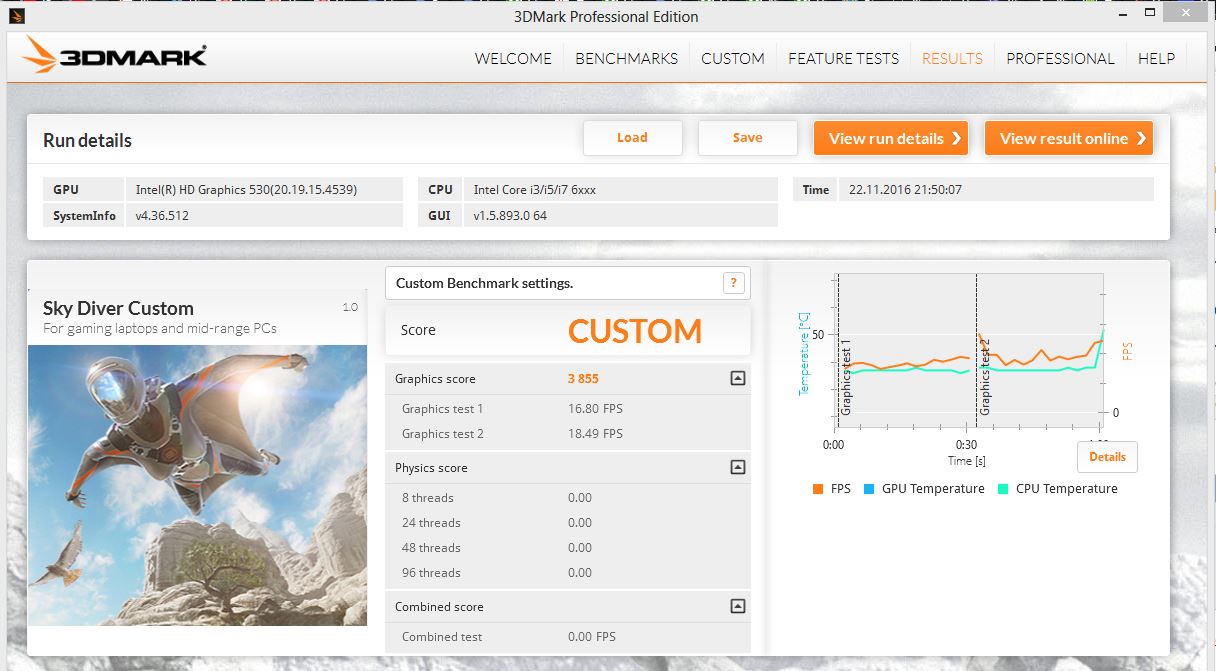Click the 8 threads row
Viewport: 1216px width, 671px height.
click(x=567, y=497)
